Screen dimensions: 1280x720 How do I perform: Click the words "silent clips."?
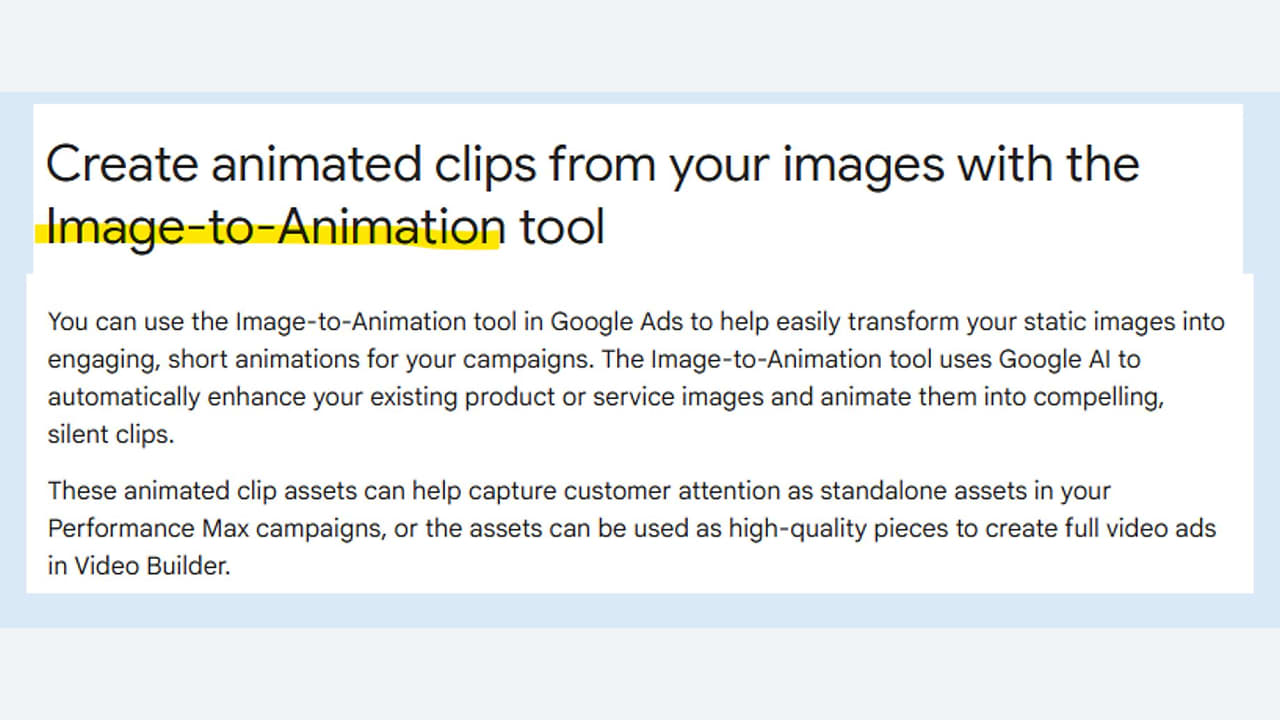click(x=111, y=435)
